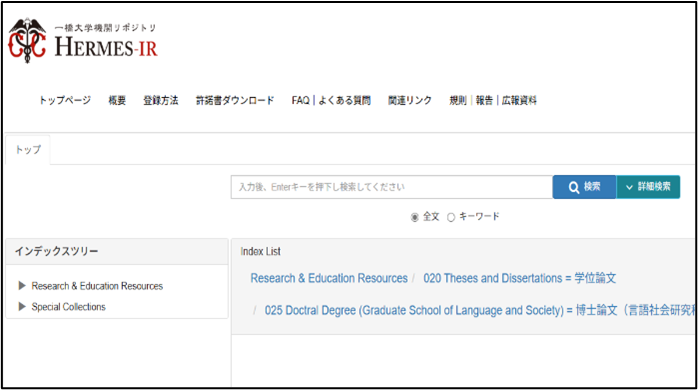Open the トップページ menu item

pos(65,100)
